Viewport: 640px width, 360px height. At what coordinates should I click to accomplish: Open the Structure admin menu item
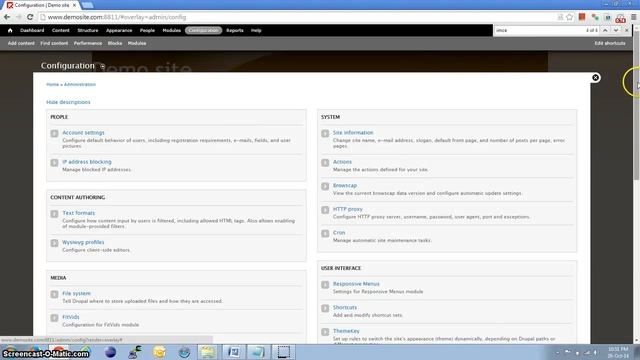pyautogui.click(x=88, y=30)
